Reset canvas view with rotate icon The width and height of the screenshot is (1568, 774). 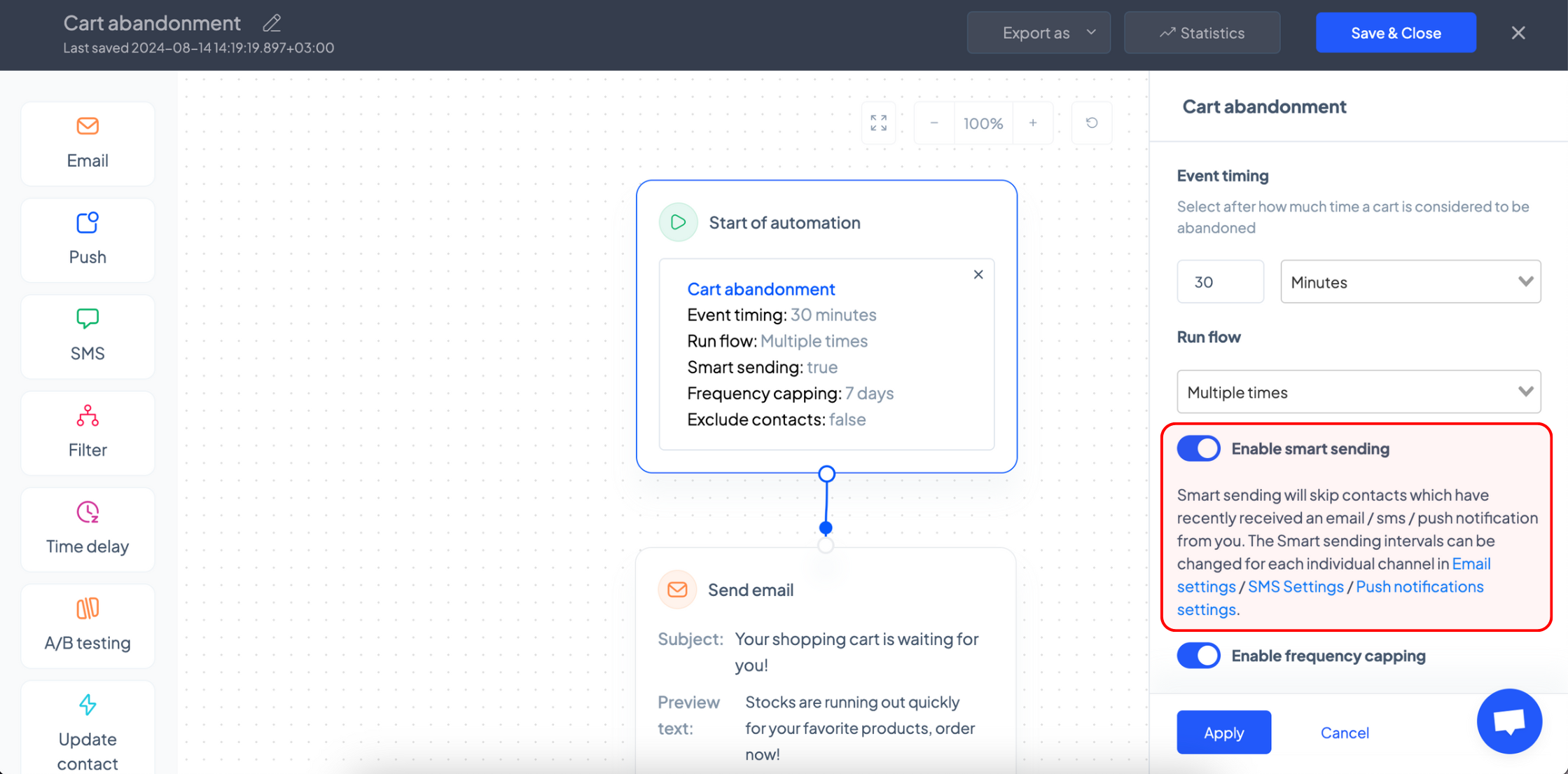[x=1091, y=123]
